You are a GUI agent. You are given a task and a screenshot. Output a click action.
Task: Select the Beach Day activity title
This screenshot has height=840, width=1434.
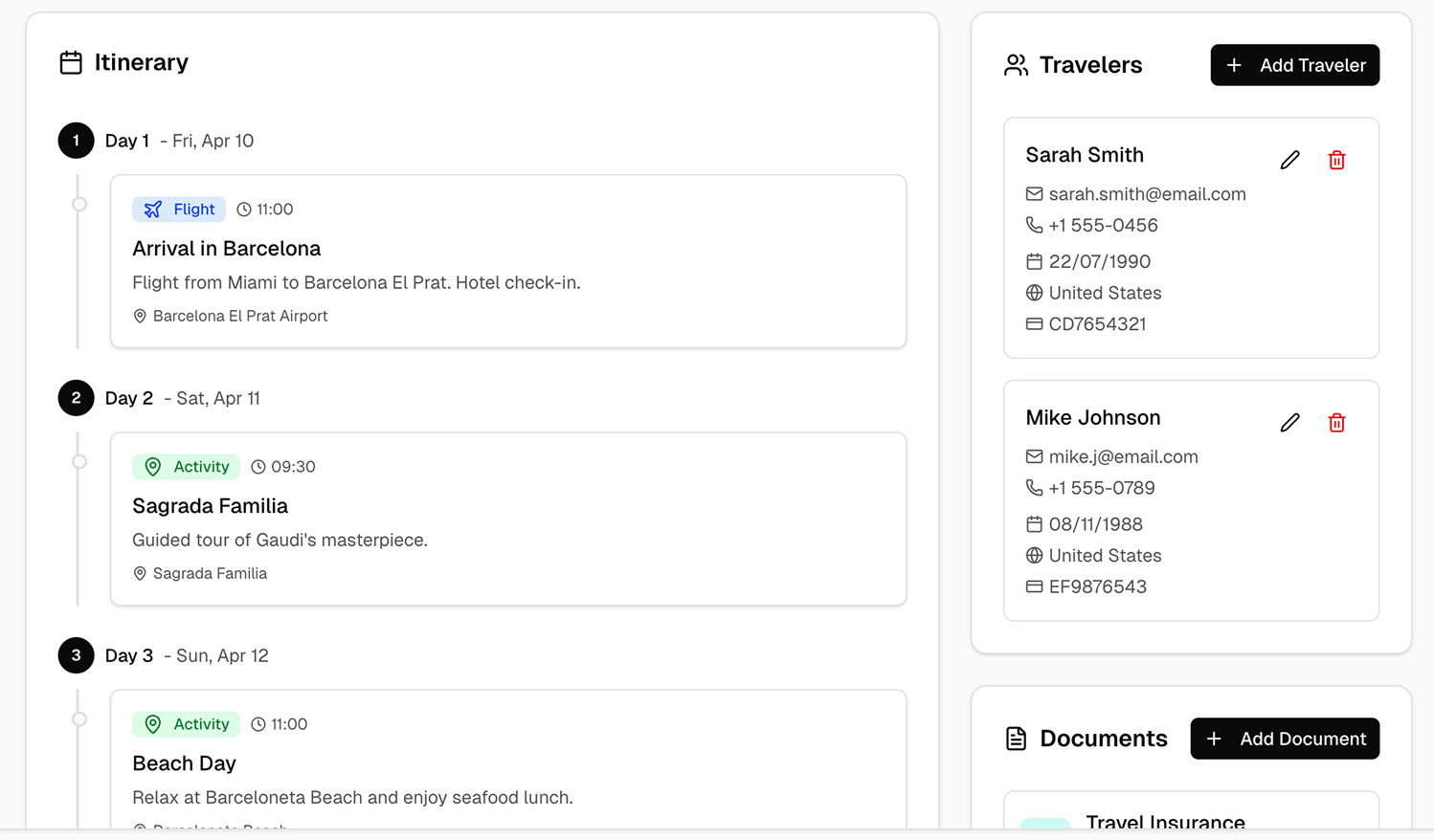(184, 763)
